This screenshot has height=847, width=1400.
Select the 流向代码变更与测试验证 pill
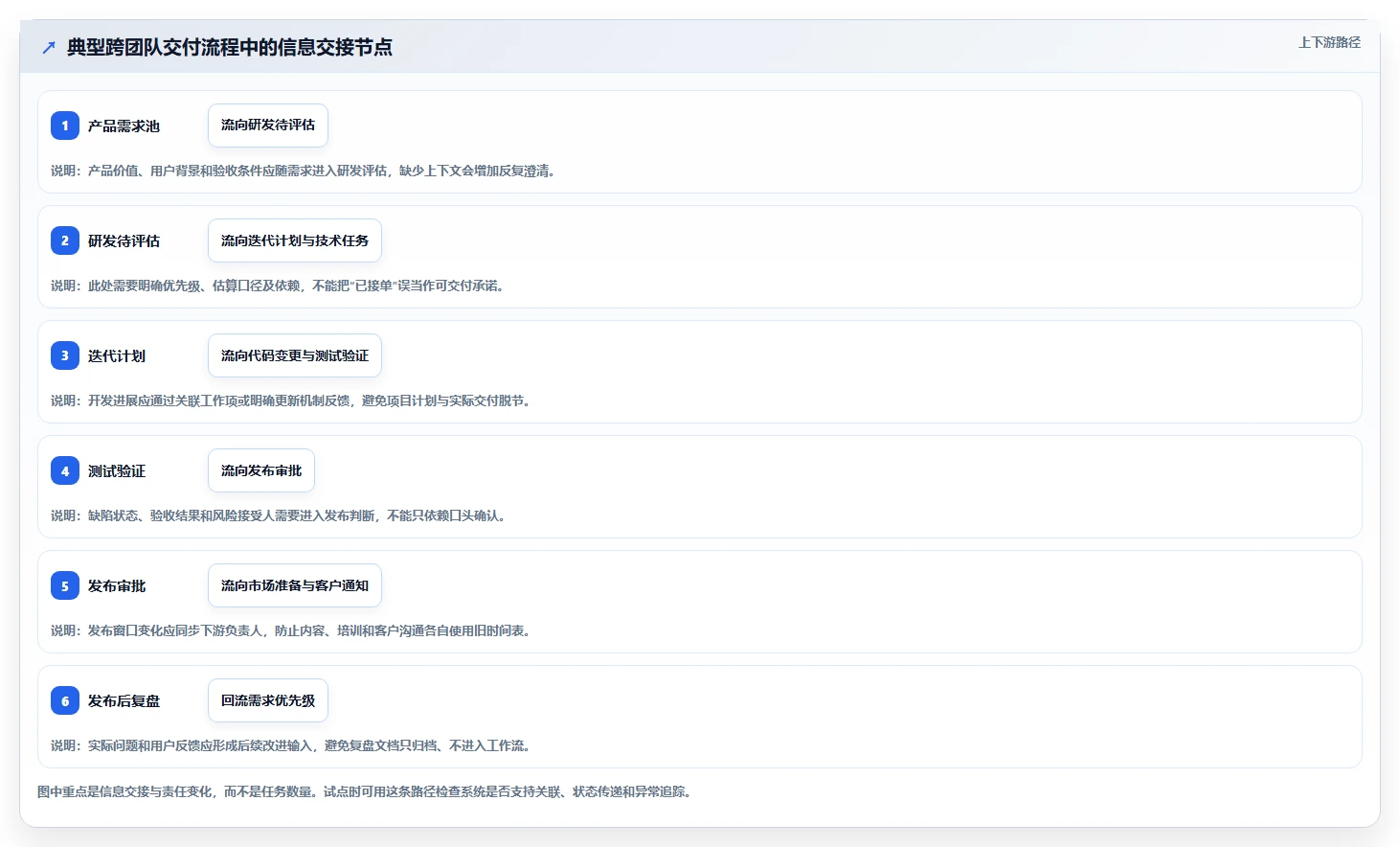pyautogui.click(x=295, y=355)
